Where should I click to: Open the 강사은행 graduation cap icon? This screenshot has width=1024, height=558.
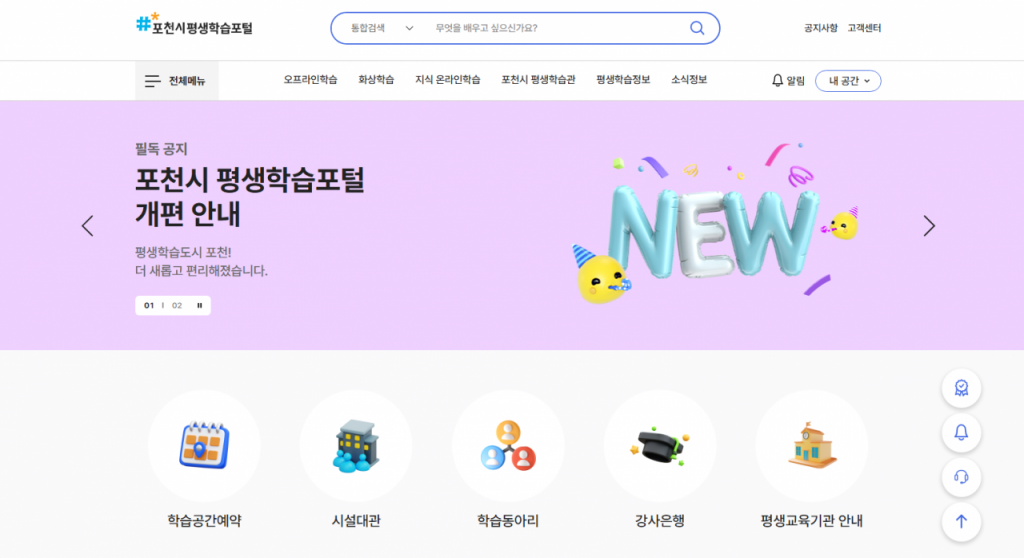660,446
